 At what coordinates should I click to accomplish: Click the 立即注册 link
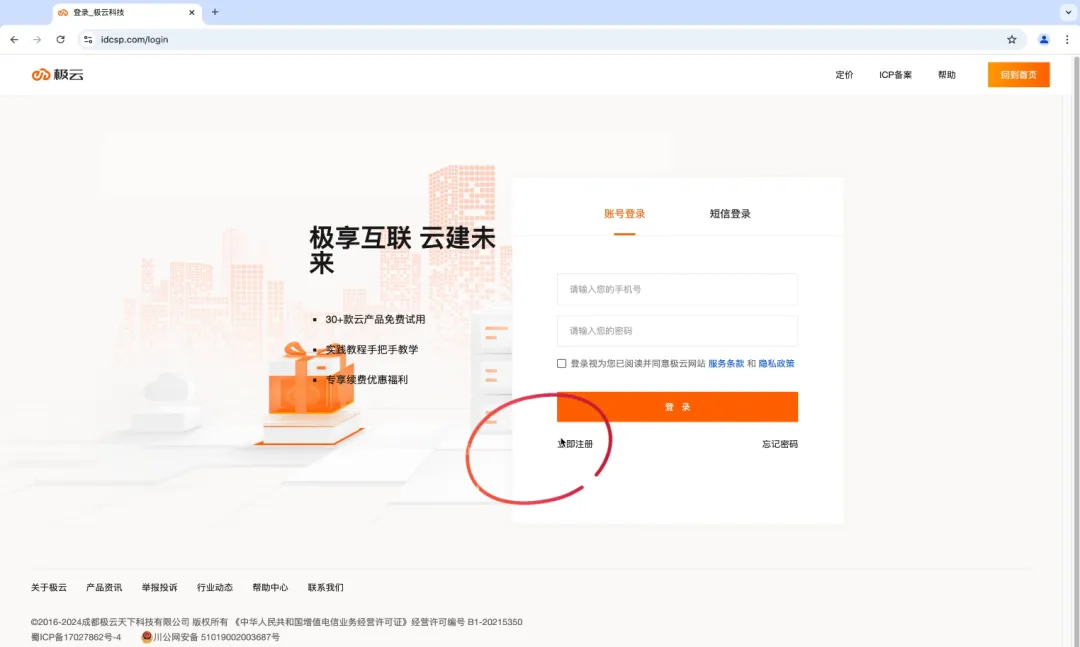click(x=575, y=444)
